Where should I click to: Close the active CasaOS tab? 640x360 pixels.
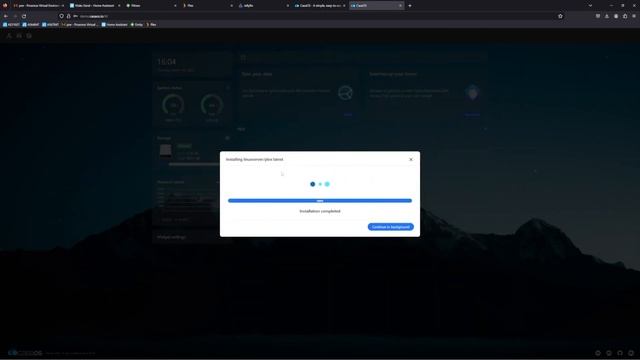[x=400, y=6]
